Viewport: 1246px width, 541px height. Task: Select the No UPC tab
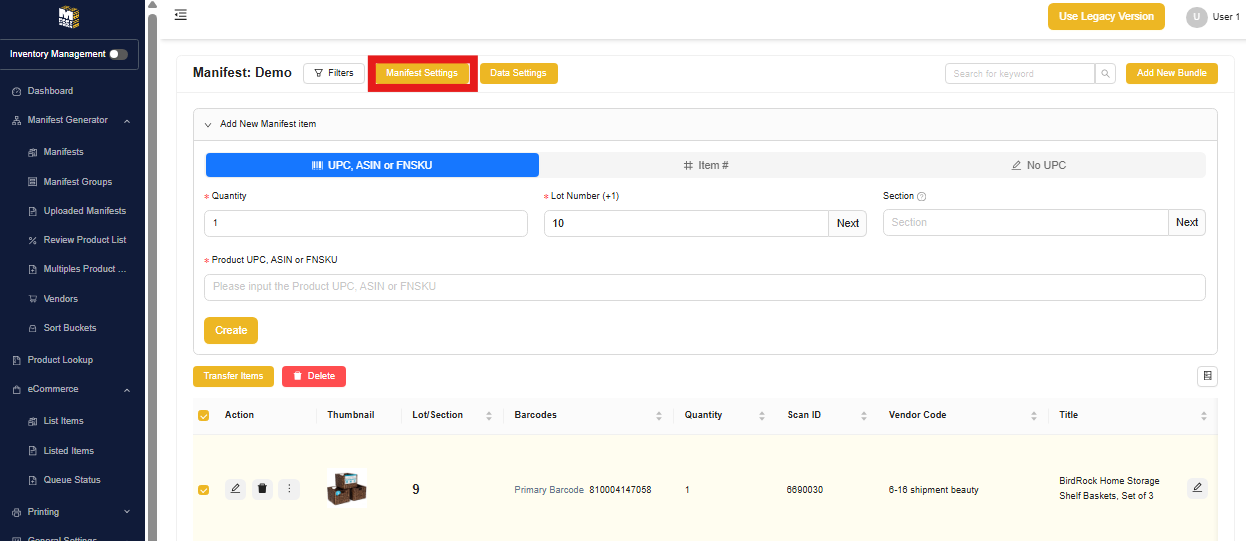(x=1038, y=165)
